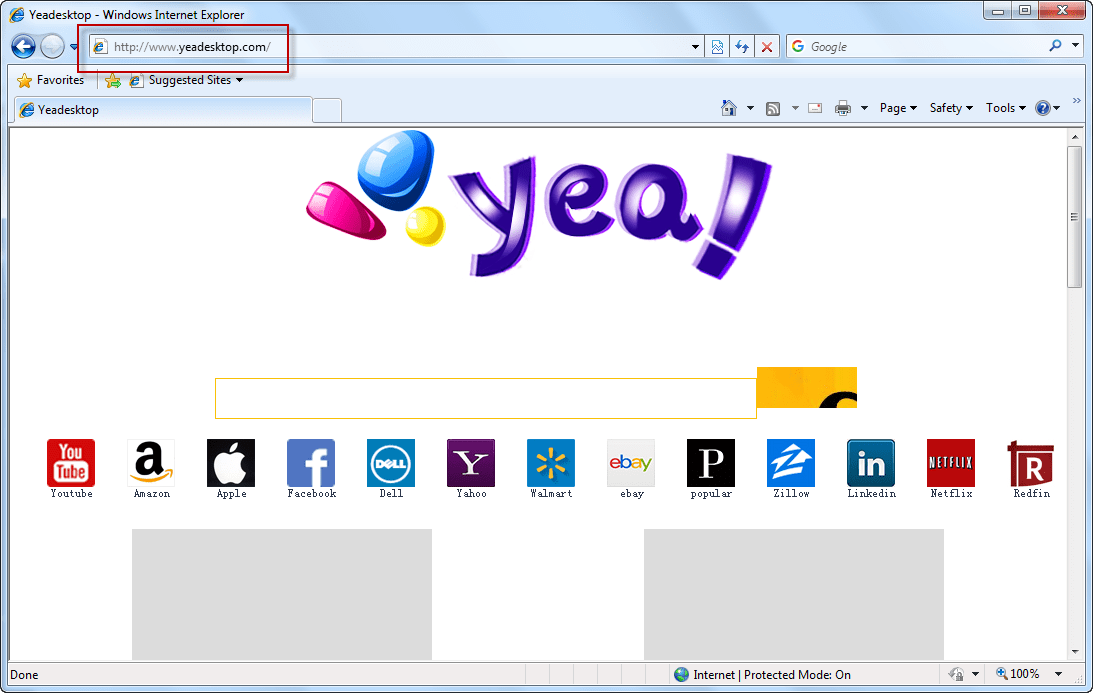1093x693 pixels.
Task: Open the Amazon shortcut icon
Action: pos(151,463)
